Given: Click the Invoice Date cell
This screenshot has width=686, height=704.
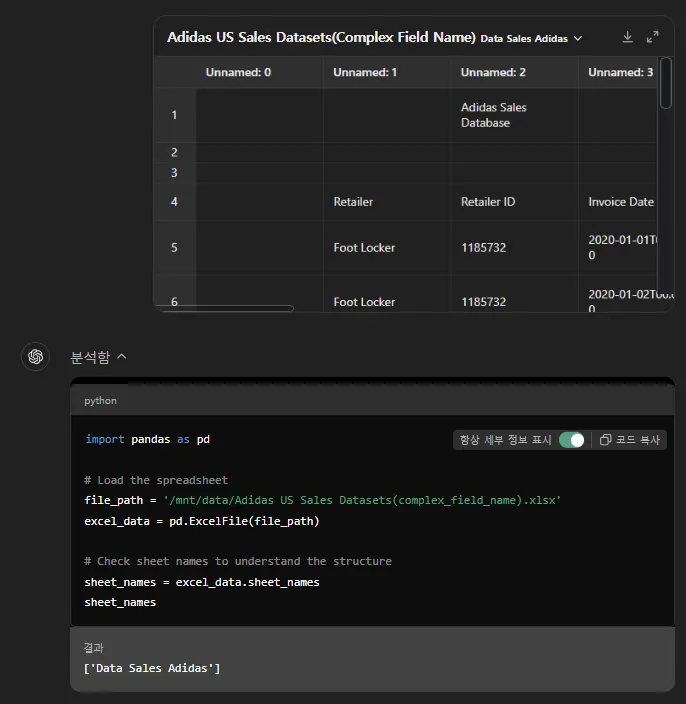Looking at the screenshot, I should pos(620,202).
